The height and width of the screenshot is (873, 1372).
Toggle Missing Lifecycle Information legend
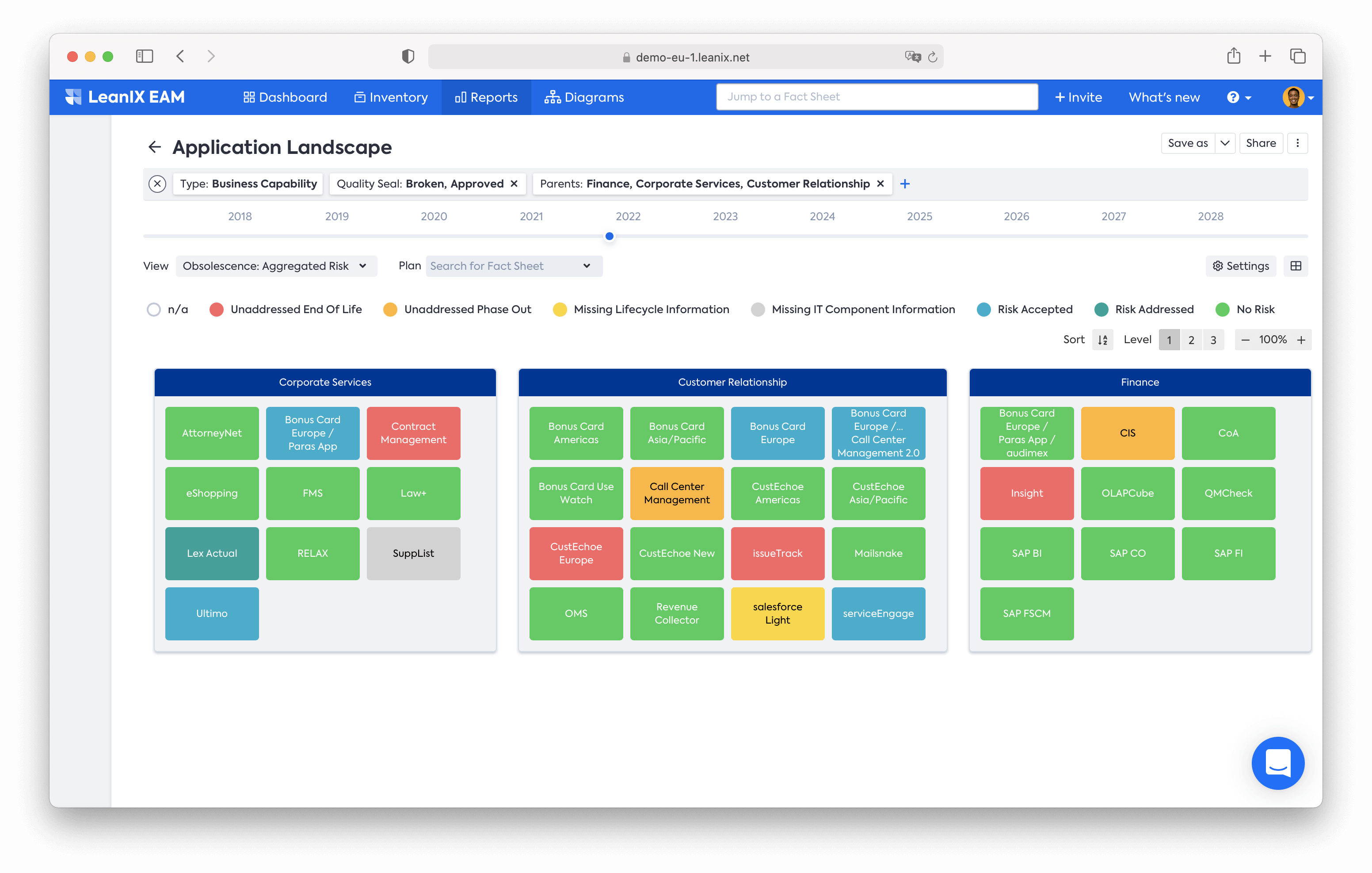point(641,309)
